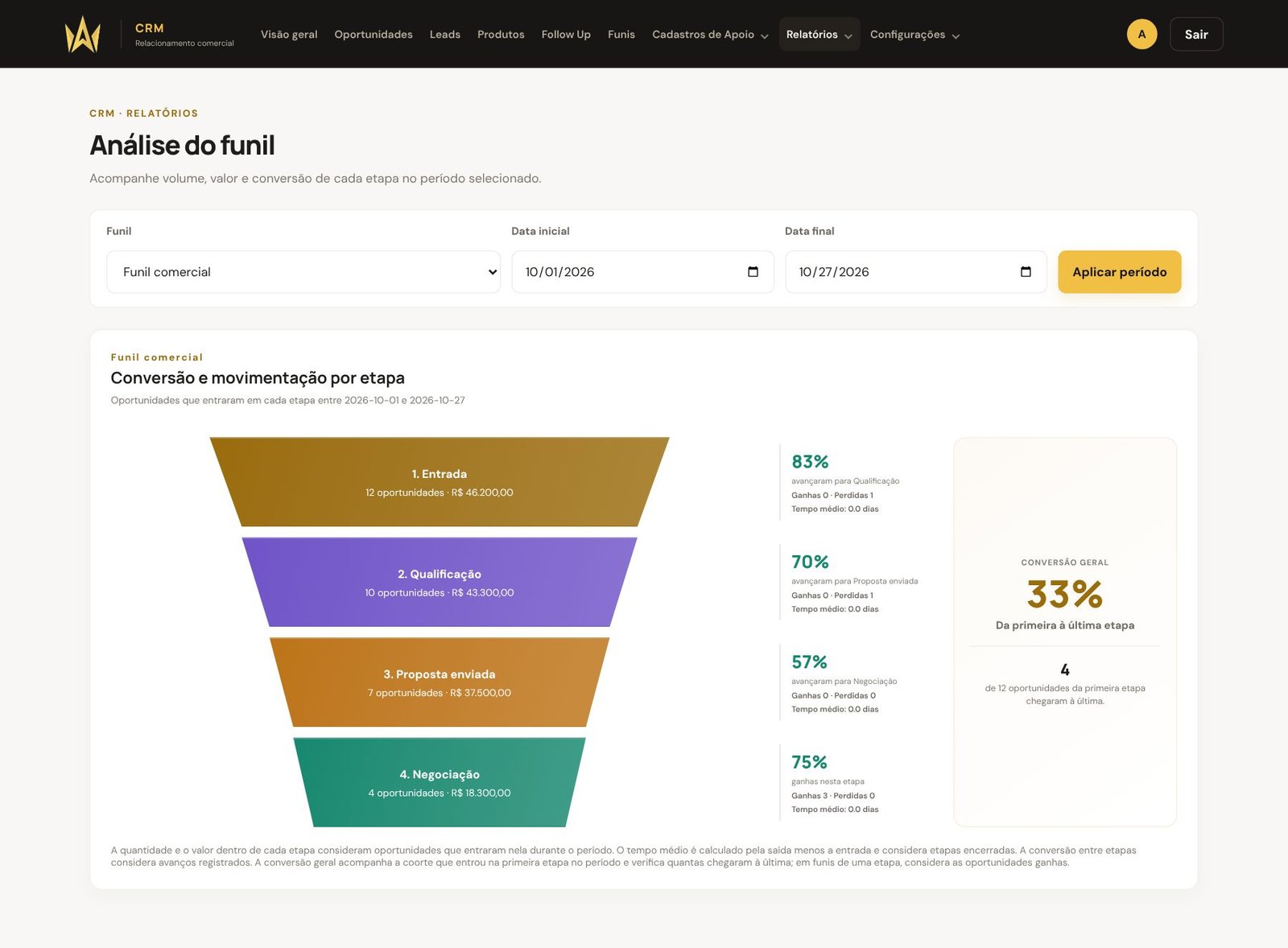The image size is (1288, 948).
Task: Click the 83% conversion value
Action: (810, 462)
